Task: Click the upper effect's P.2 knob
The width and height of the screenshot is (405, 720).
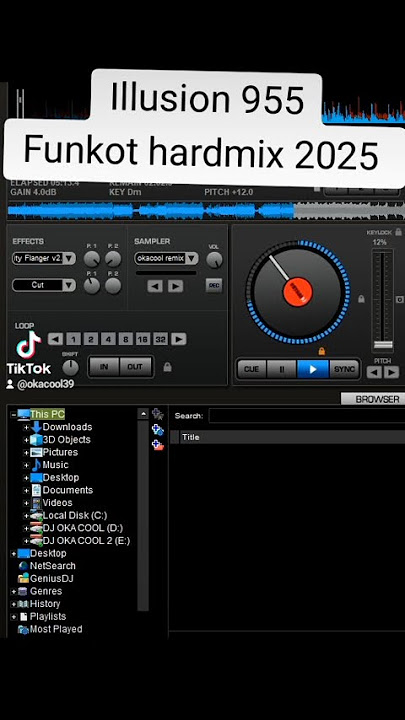Action: pyautogui.click(x=113, y=259)
